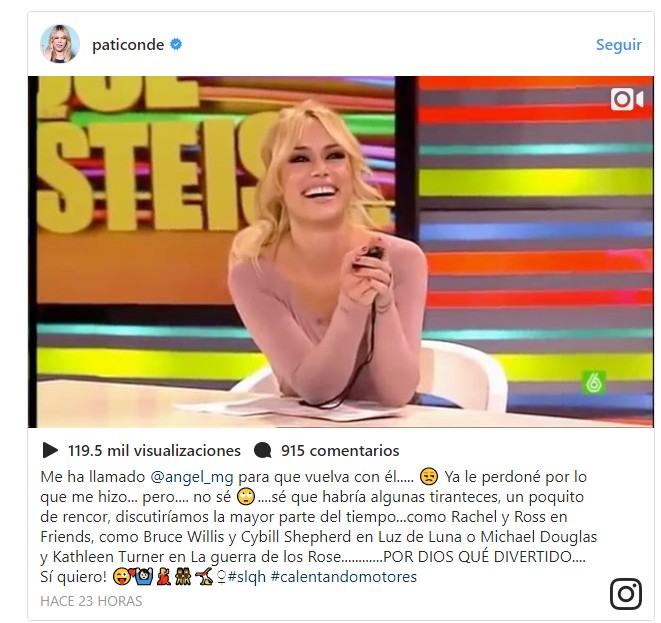The width and height of the screenshot is (661, 623).
Task: Click the caption text starting with Me ha llamado
Action: point(319,526)
